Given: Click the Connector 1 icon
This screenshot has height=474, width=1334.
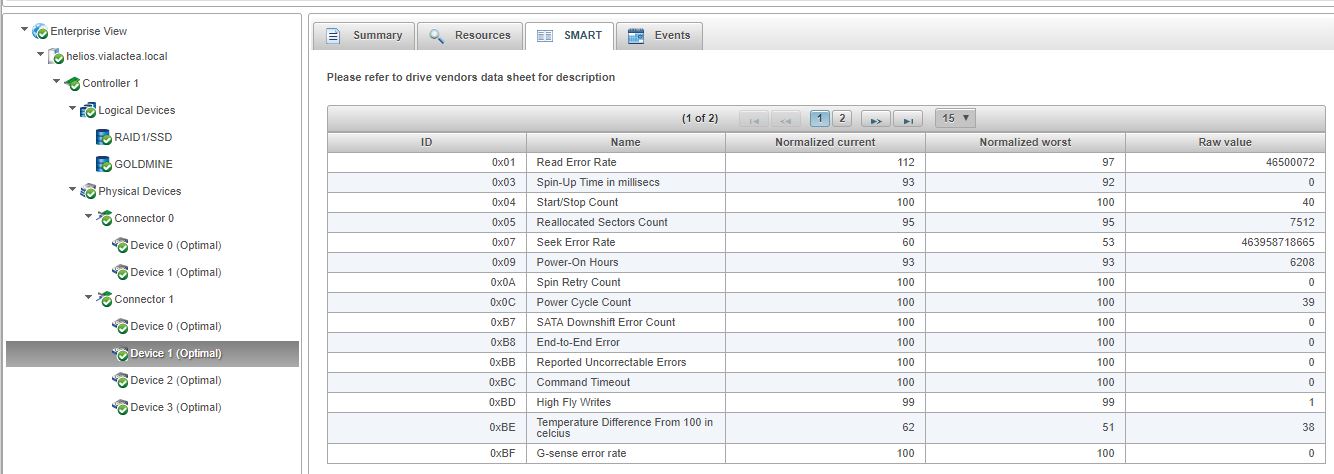Looking at the screenshot, I should [x=104, y=299].
